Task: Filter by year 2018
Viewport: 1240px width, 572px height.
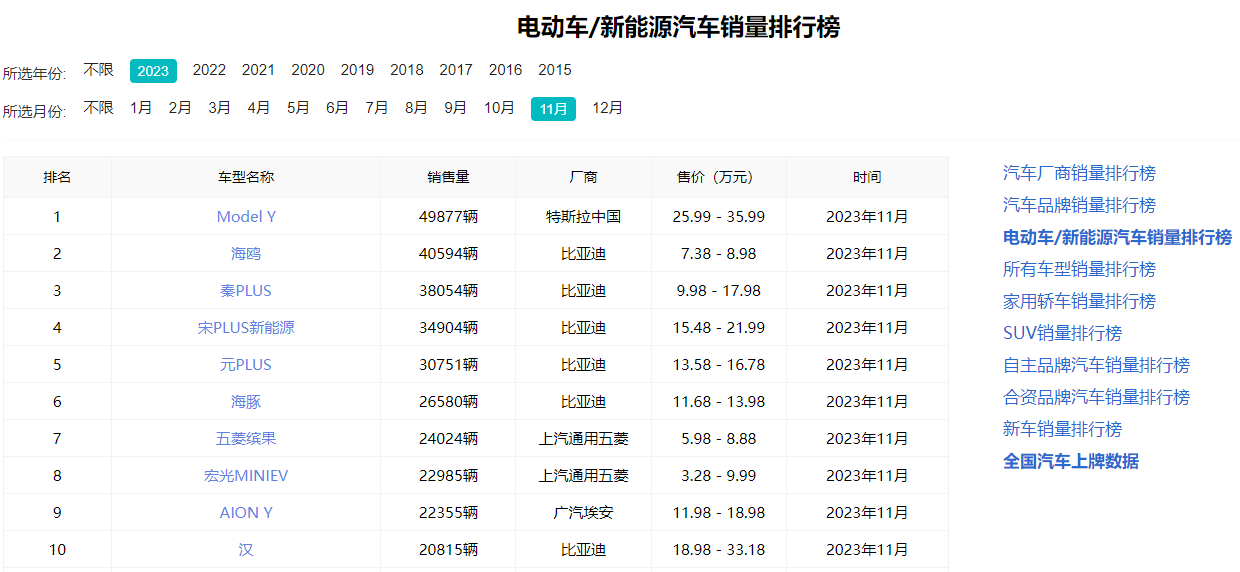Action: 407,70
